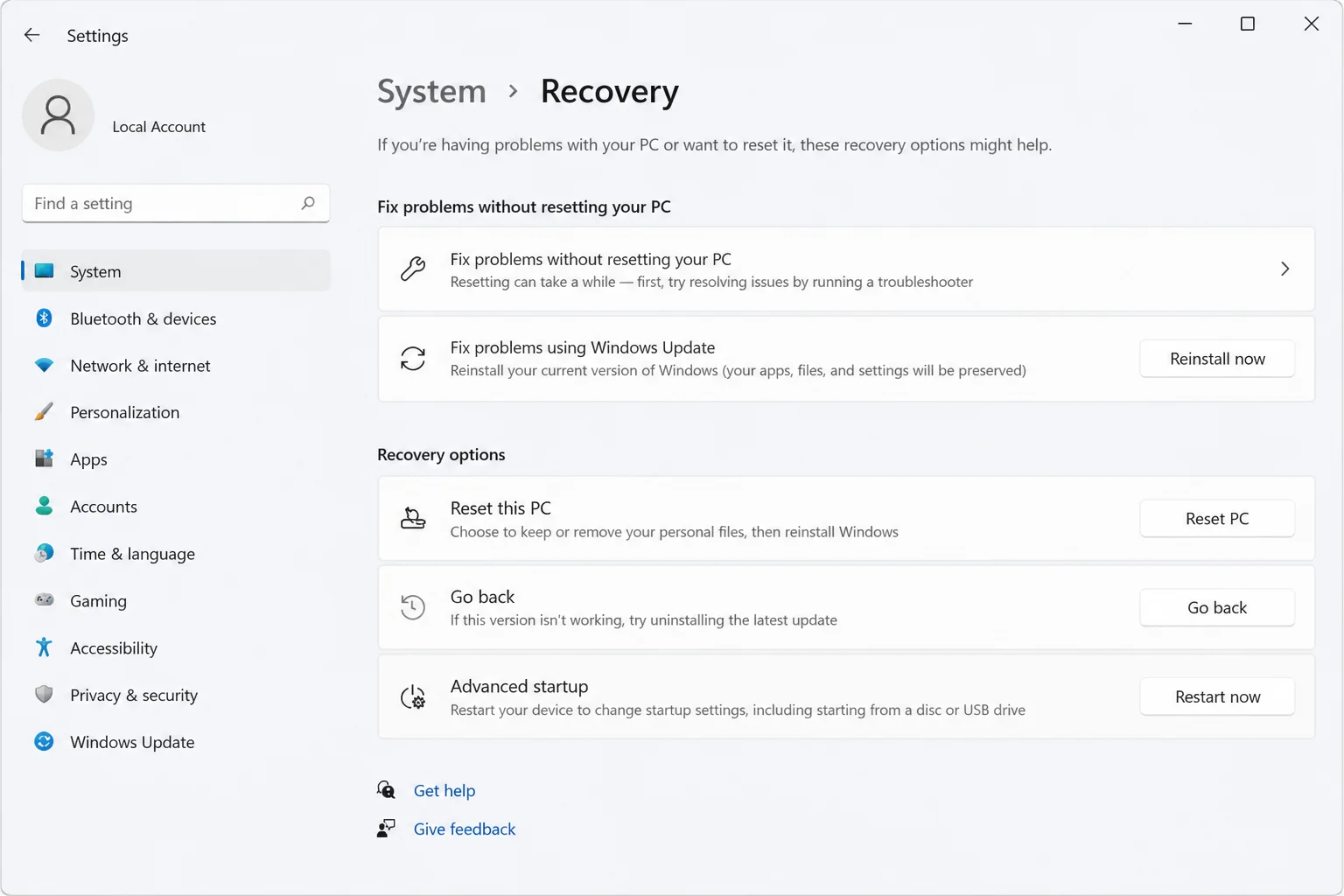The height and width of the screenshot is (896, 1344).
Task: Click the Reinstall now button
Action: (1217, 359)
